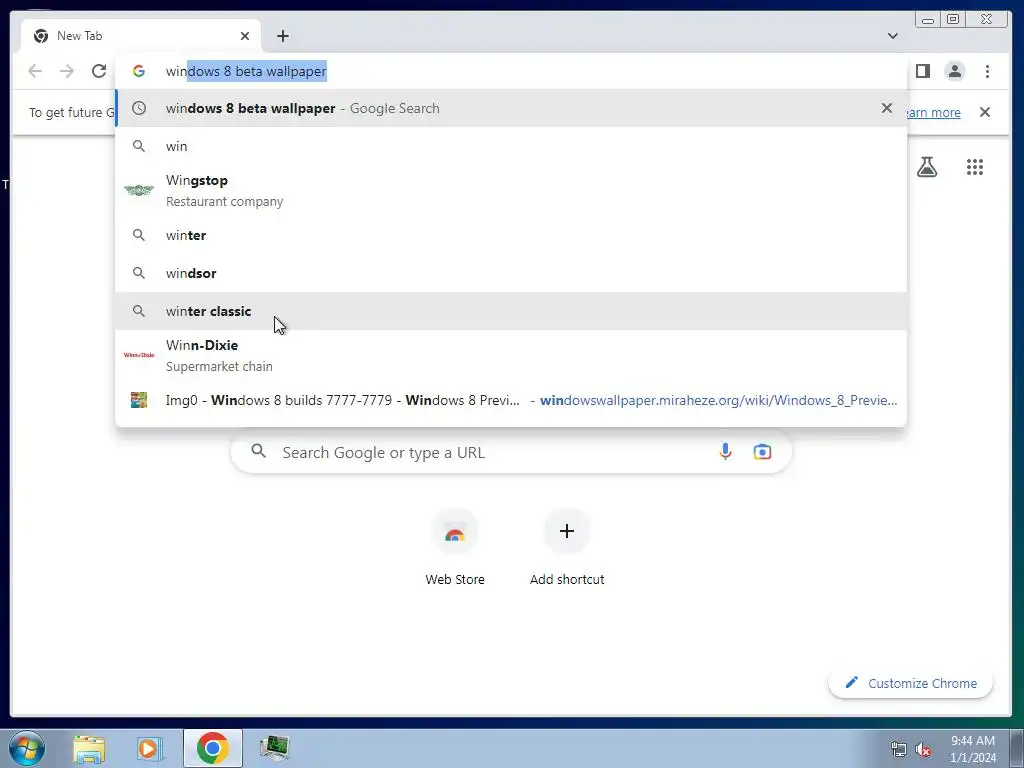Toggle the side panel icon
Viewport: 1024px width, 768px height.
923,71
